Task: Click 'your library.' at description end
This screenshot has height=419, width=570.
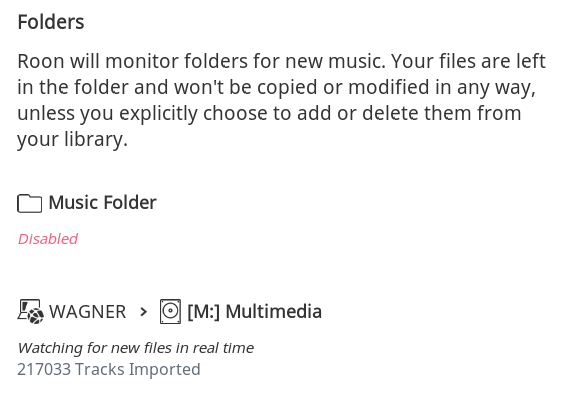Action: coord(72,139)
